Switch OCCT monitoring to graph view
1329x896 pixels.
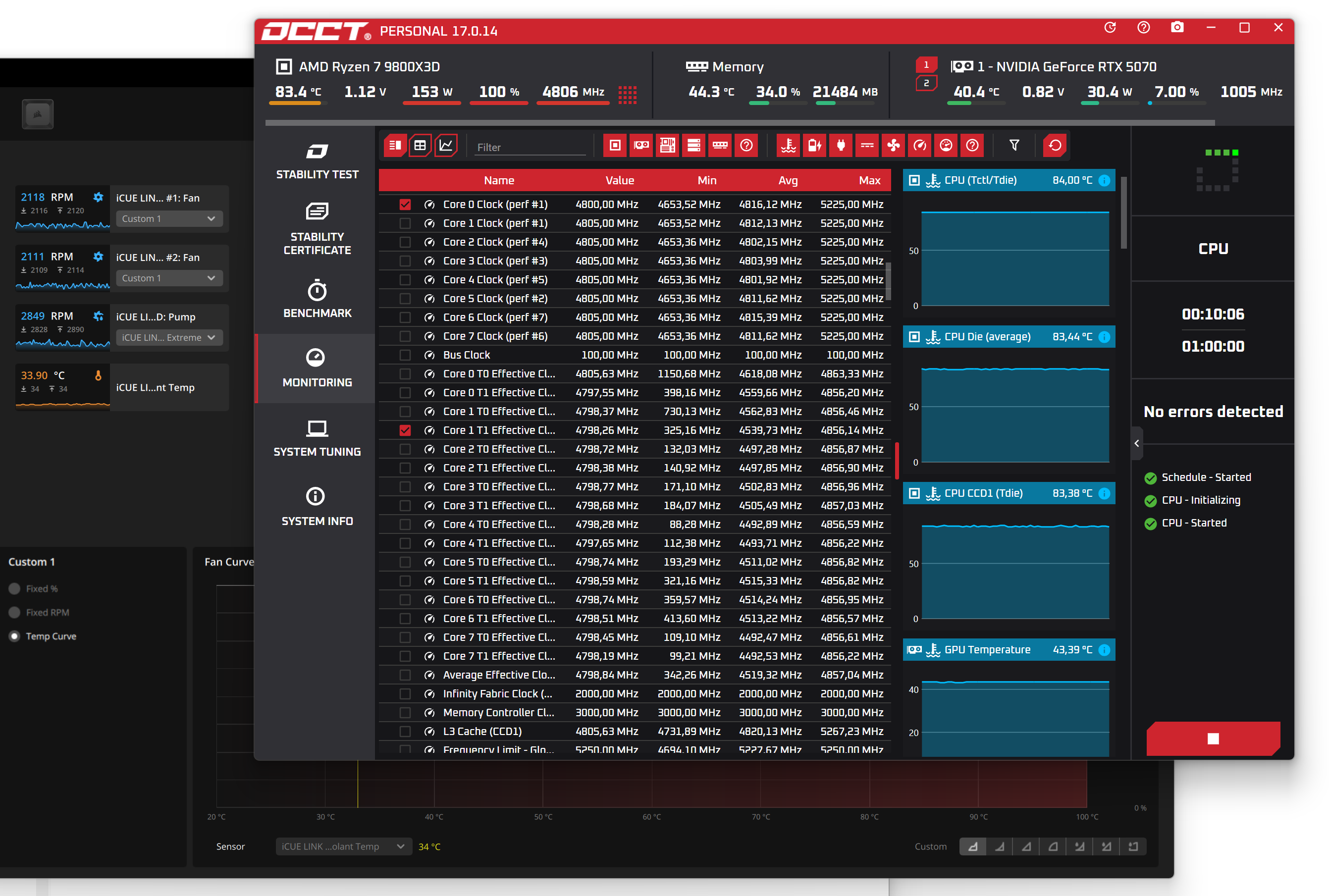(x=446, y=146)
